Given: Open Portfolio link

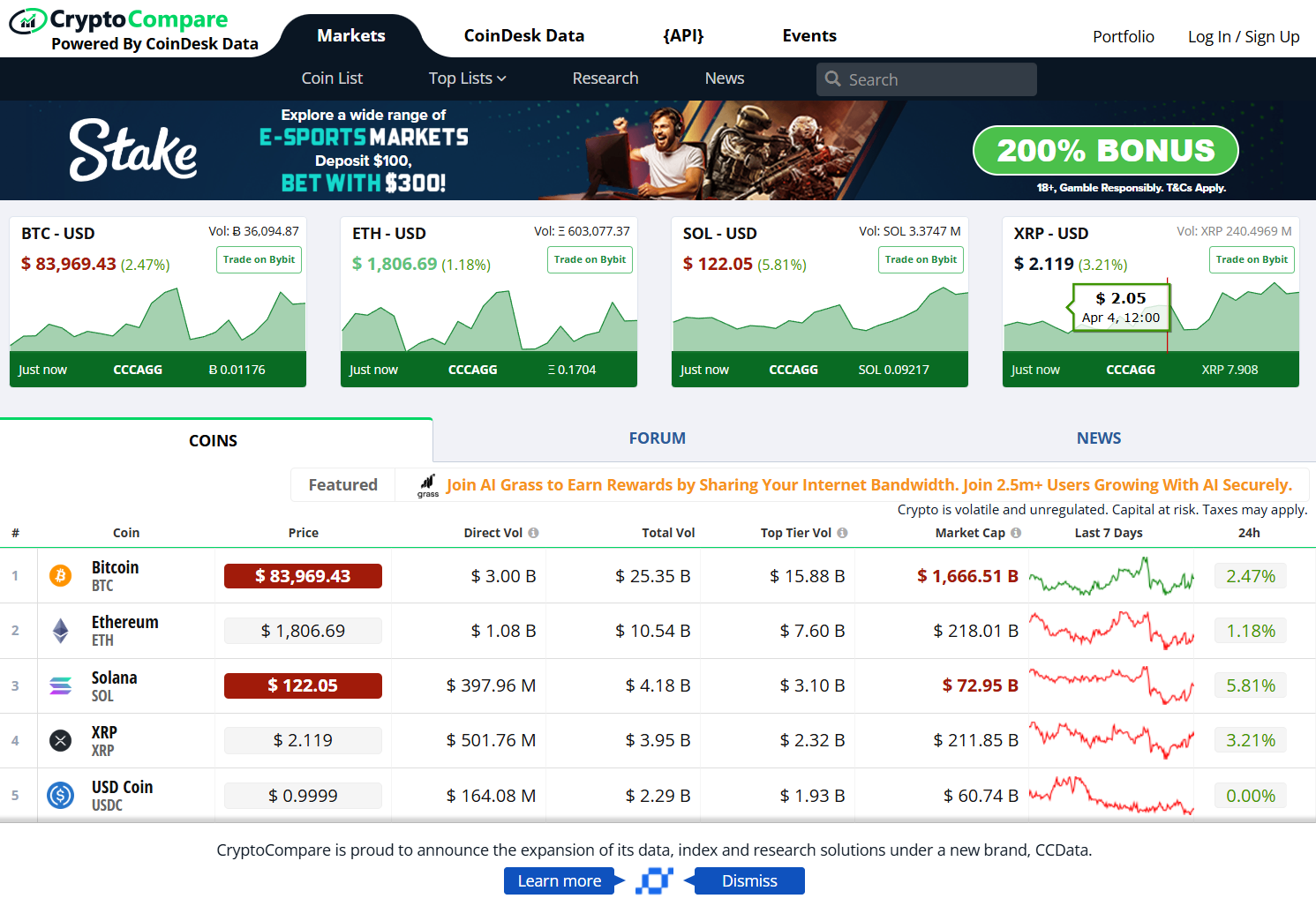Looking at the screenshot, I should [1124, 37].
